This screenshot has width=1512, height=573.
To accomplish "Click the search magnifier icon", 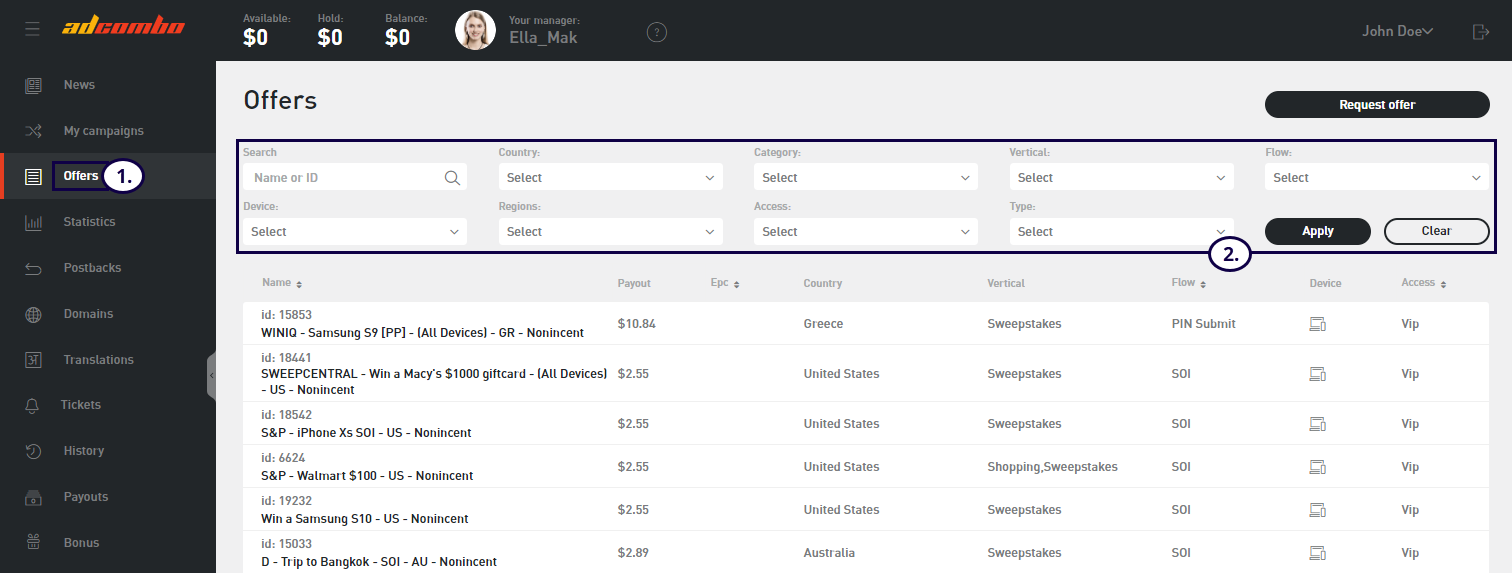I will pos(452,178).
